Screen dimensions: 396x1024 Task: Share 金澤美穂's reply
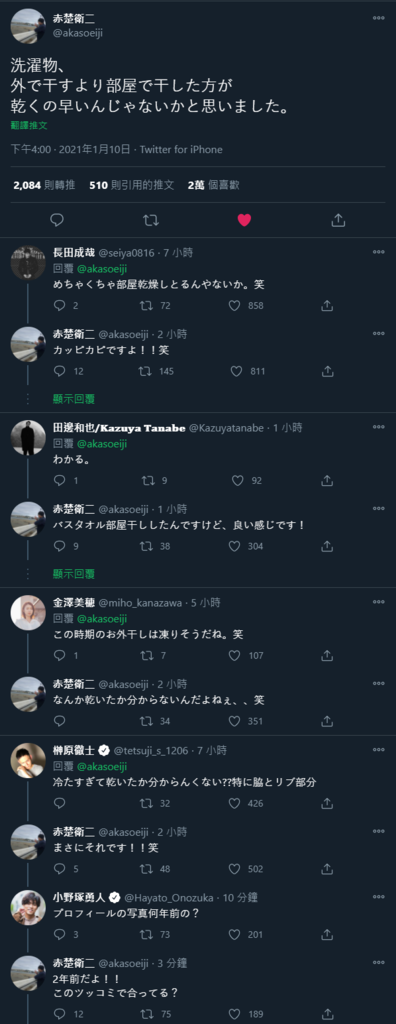[x=327, y=655]
